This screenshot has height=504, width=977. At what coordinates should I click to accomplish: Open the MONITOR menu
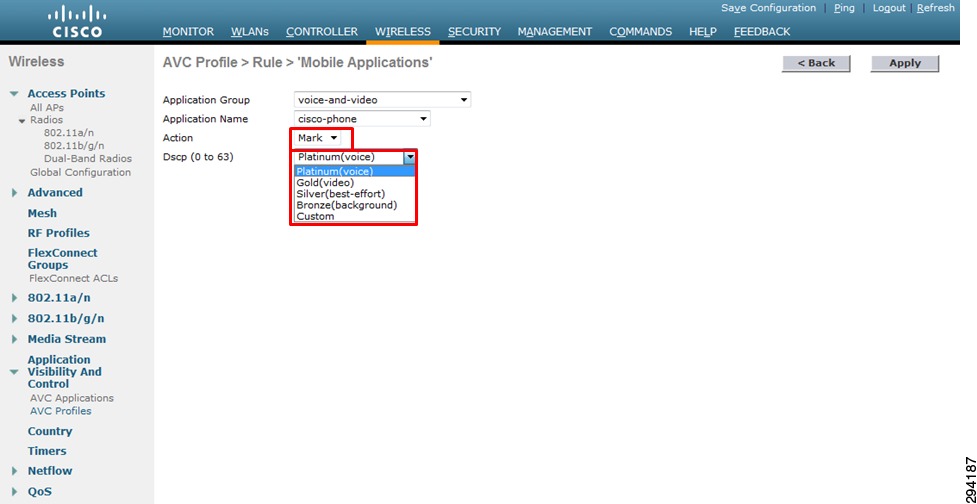pos(188,31)
